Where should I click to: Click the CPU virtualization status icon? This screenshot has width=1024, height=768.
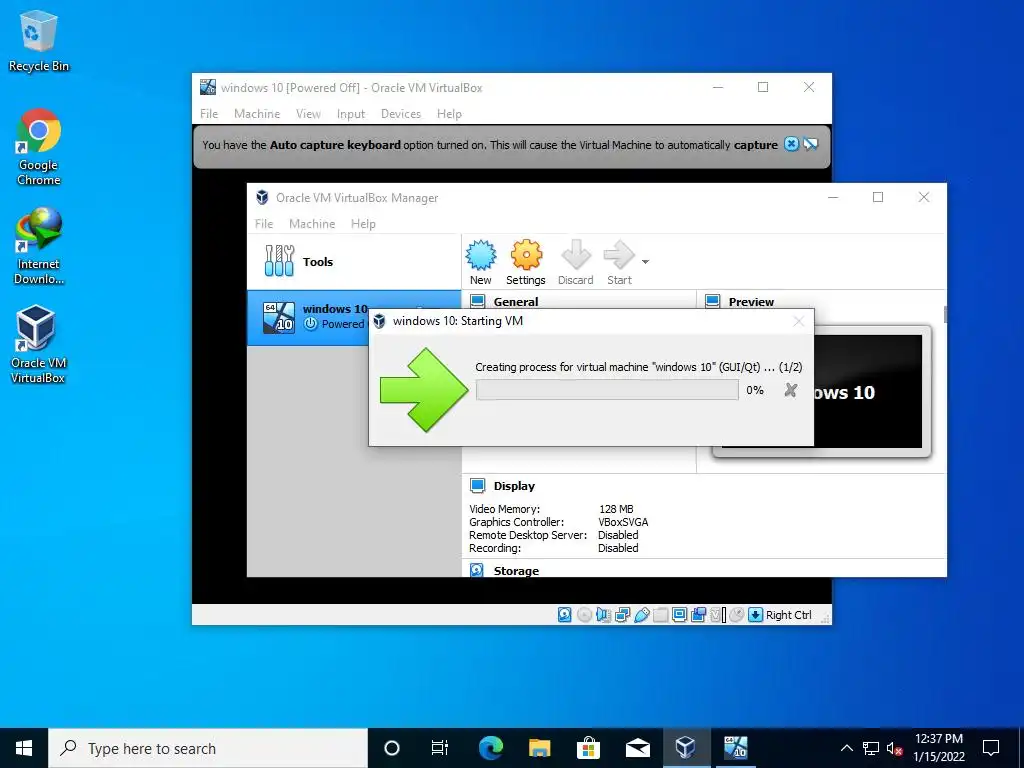[x=718, y=615]
